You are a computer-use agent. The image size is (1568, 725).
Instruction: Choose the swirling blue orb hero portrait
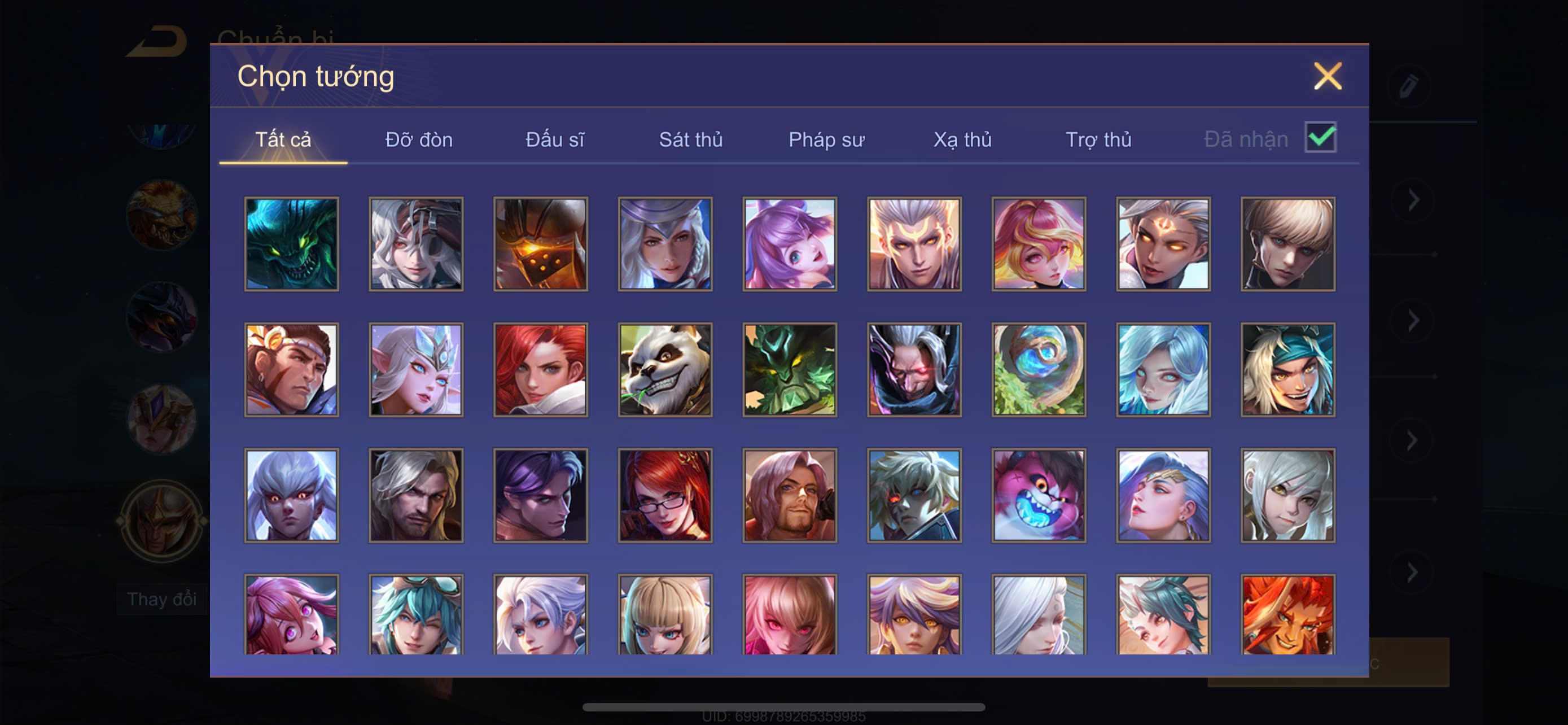[x=1039, y=369]
